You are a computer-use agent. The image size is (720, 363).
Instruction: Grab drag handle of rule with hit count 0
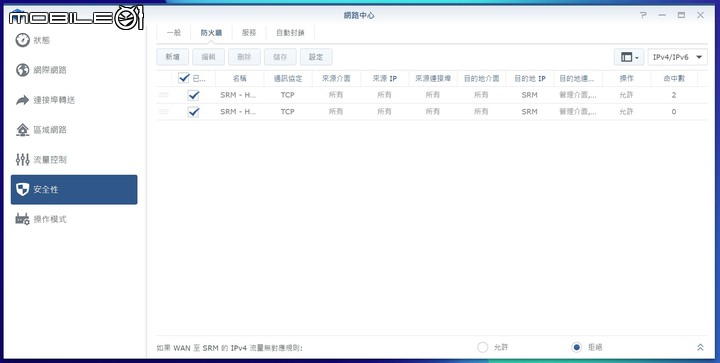pos(163,112)
